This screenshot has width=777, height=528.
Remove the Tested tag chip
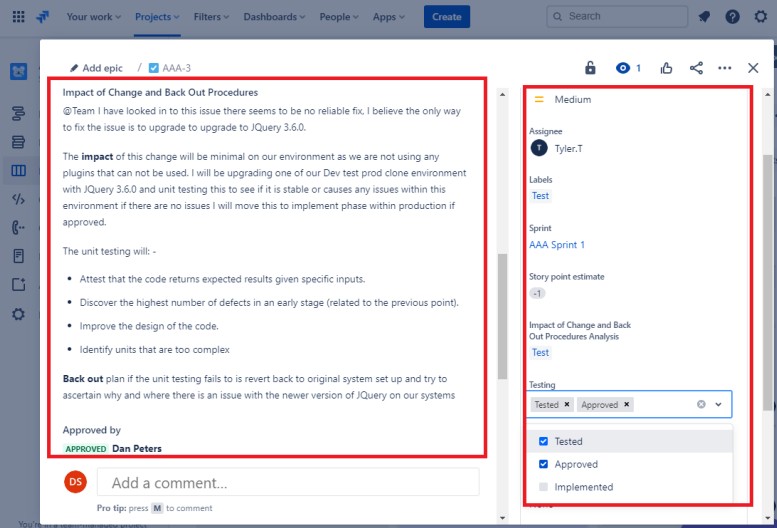click(x=567, y=404)
